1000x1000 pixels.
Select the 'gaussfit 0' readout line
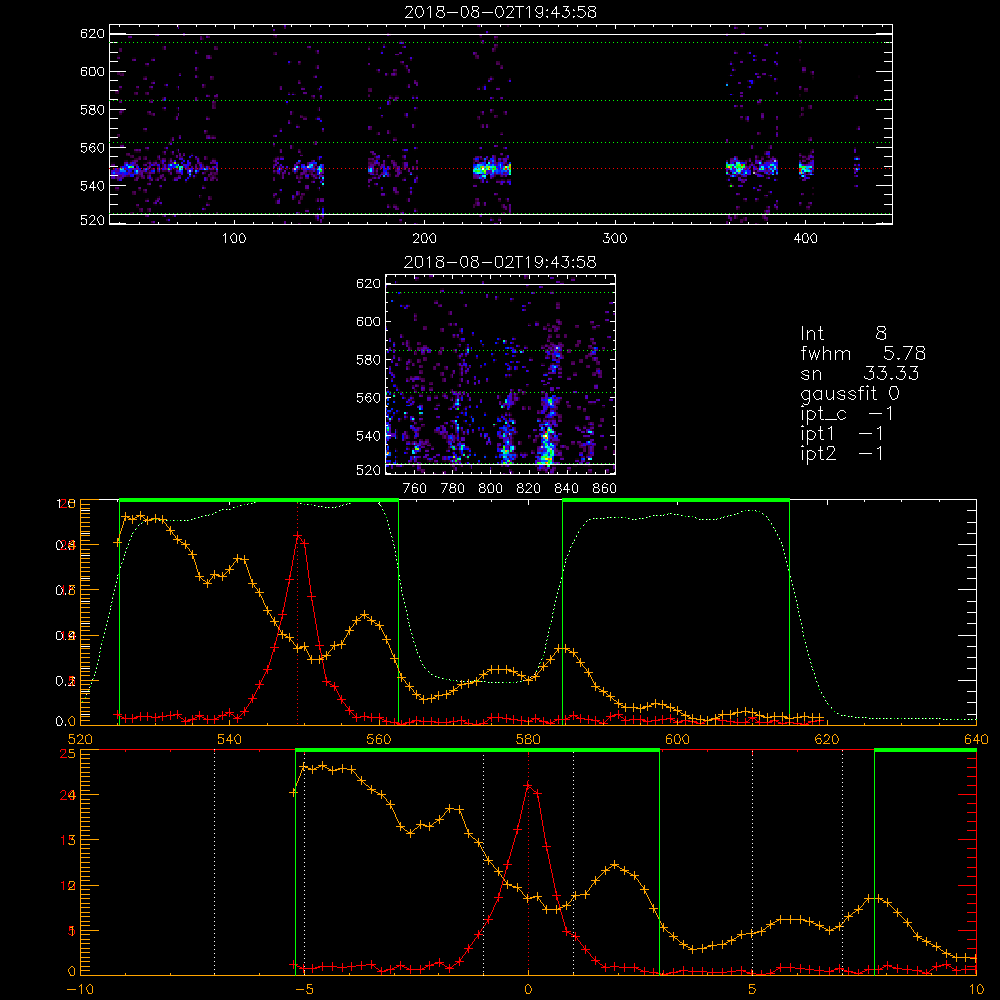[850, 393]
